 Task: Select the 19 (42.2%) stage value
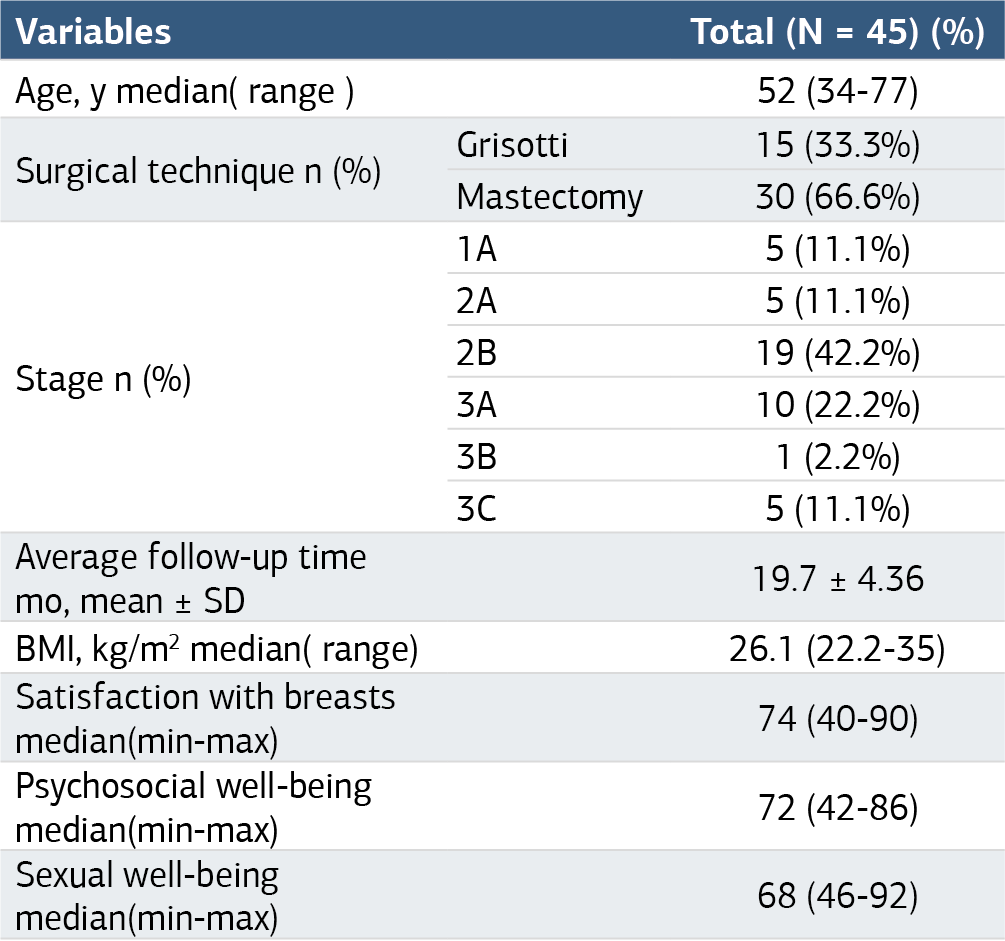pyautogui.click(x=838, y=353)
